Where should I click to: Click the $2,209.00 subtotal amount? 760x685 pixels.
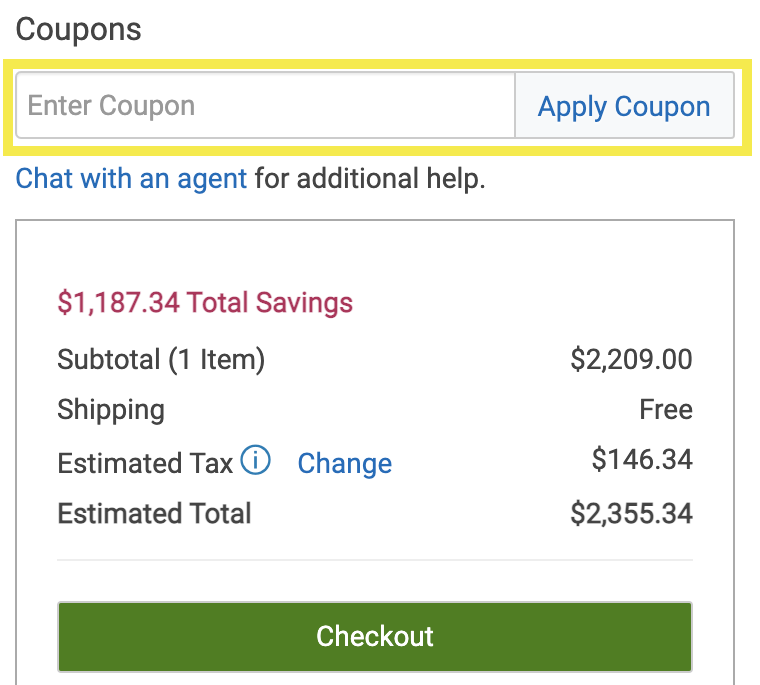[x=631, y=359]
